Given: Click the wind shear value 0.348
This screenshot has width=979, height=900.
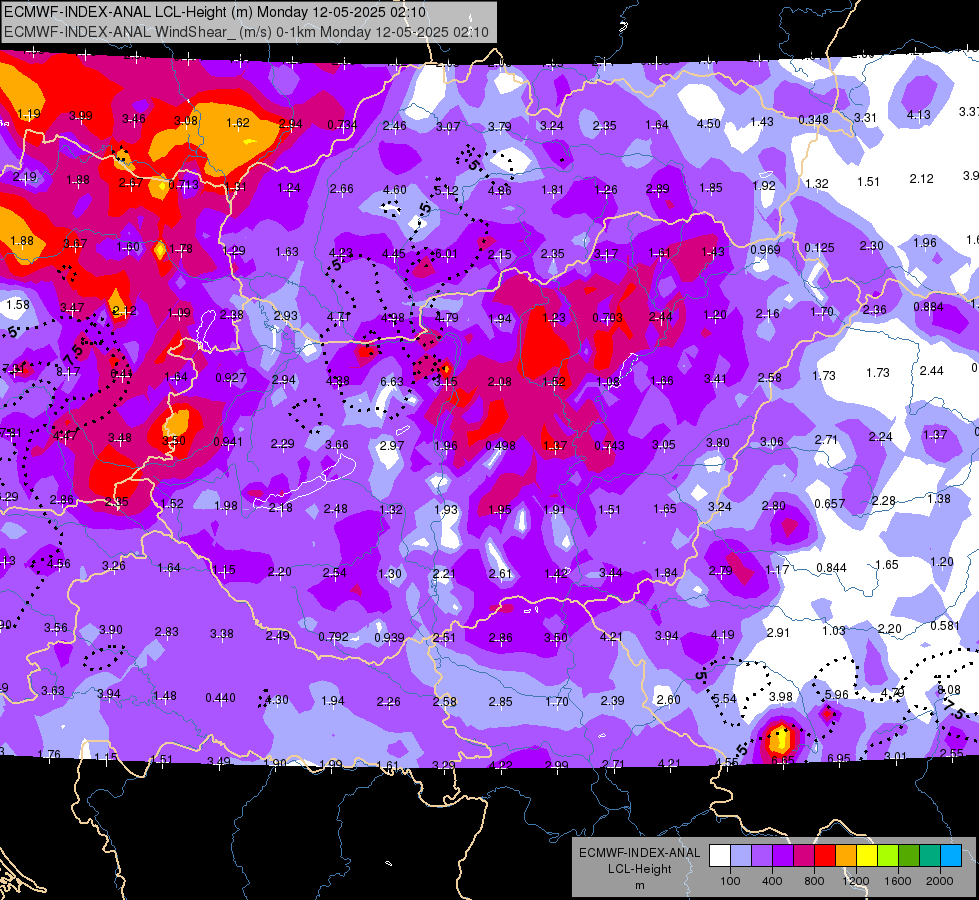Looking at the screenshot, I should 814,119.
